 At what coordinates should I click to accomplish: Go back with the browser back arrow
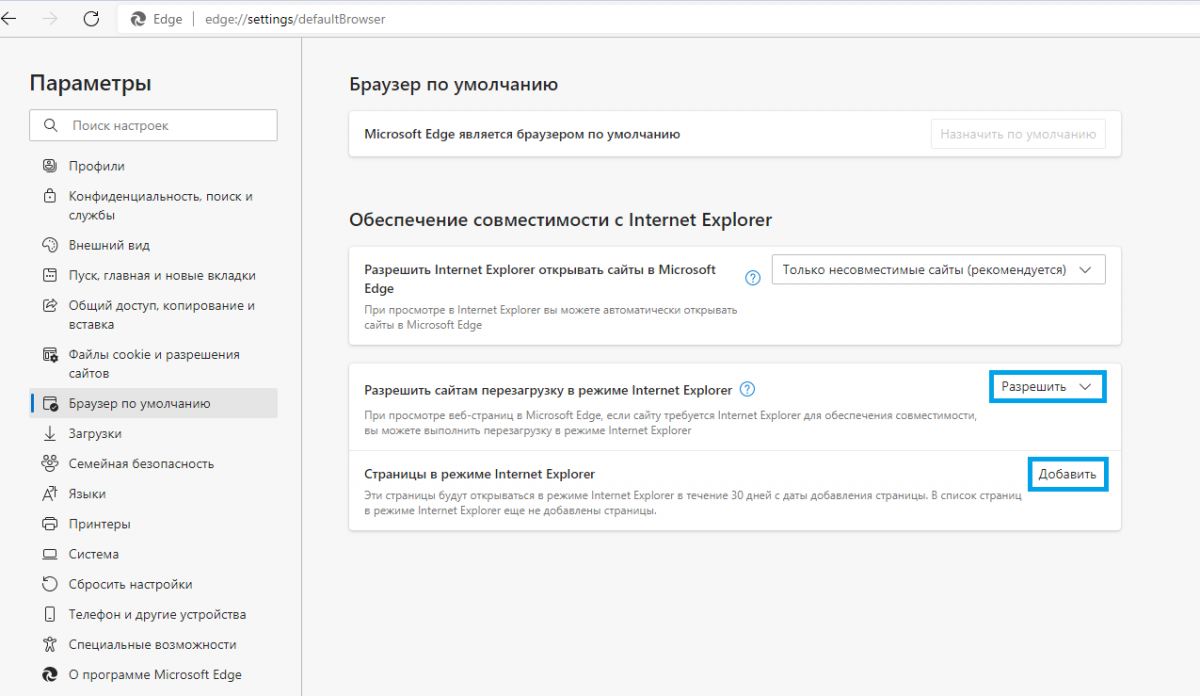9,18
